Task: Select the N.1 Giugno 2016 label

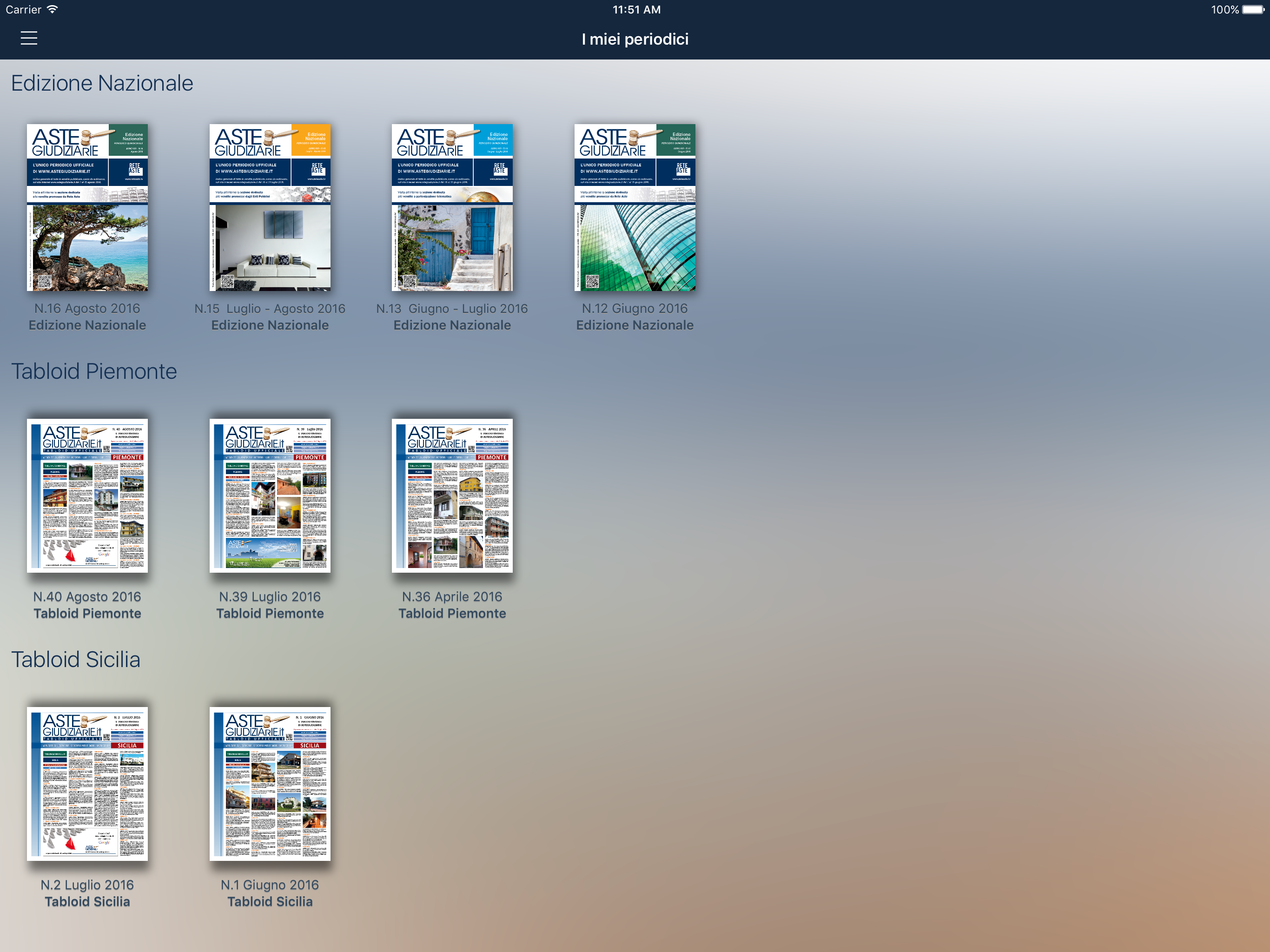Action: [270, 885]
